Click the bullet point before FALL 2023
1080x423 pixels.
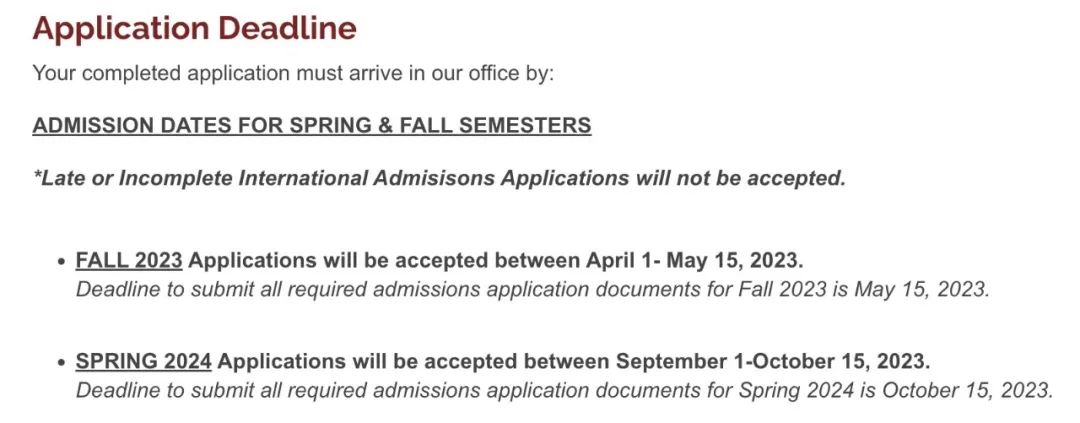tap(62, 262)
